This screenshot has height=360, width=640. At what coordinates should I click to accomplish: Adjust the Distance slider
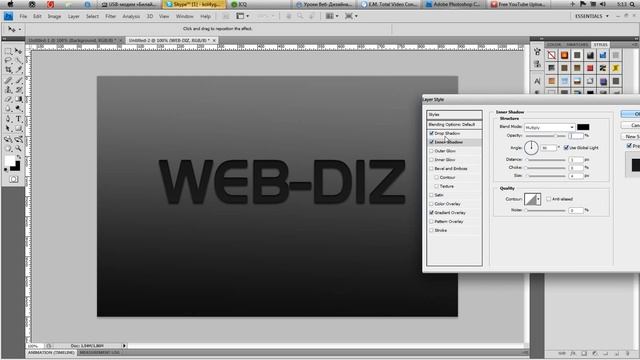pyautogui.click(x=546, y=160)
